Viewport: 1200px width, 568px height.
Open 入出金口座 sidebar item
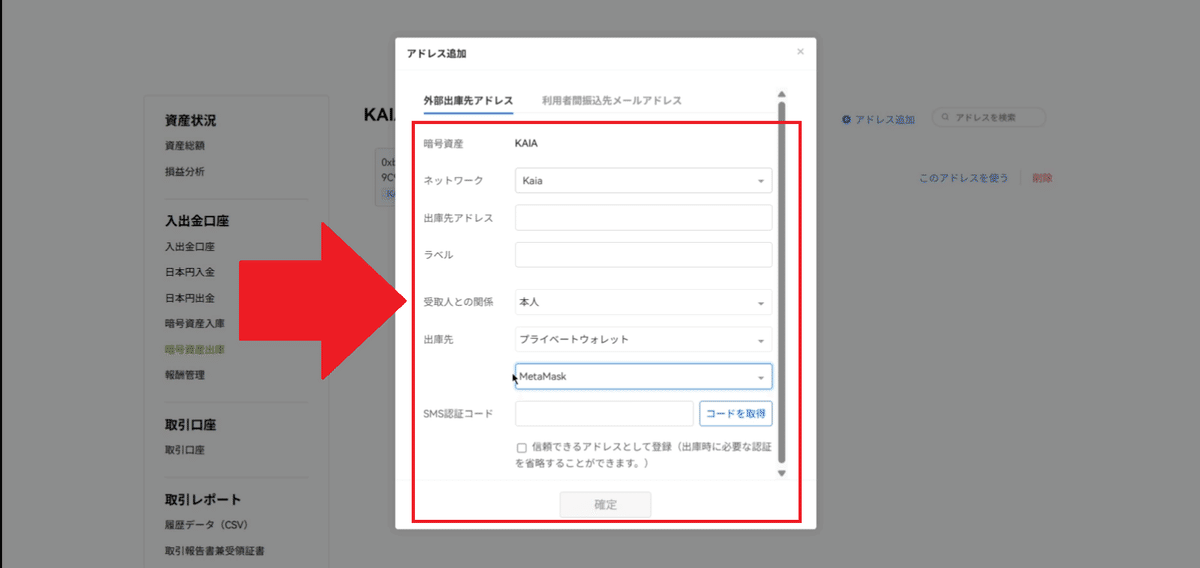point(190,247)
